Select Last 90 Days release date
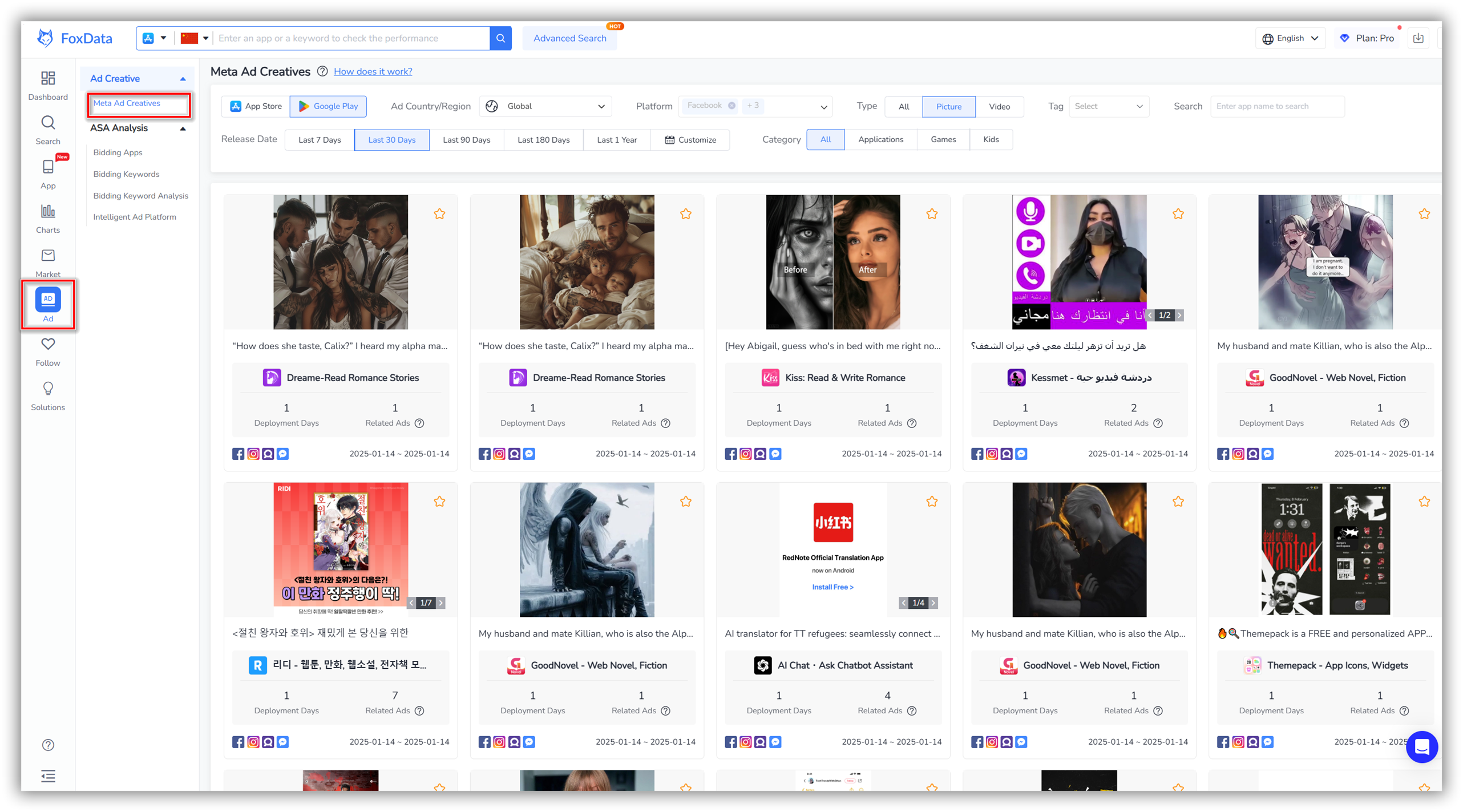 467,140
